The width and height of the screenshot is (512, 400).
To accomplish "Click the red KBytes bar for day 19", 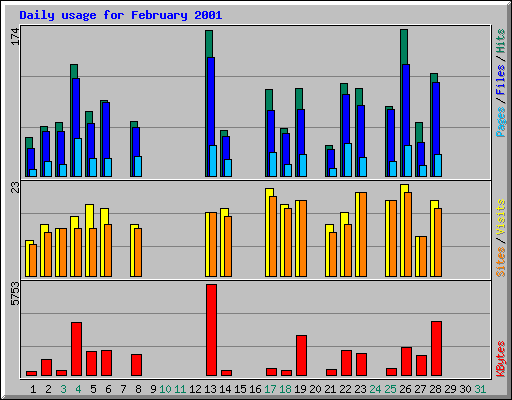I will [x=301, y=356].
